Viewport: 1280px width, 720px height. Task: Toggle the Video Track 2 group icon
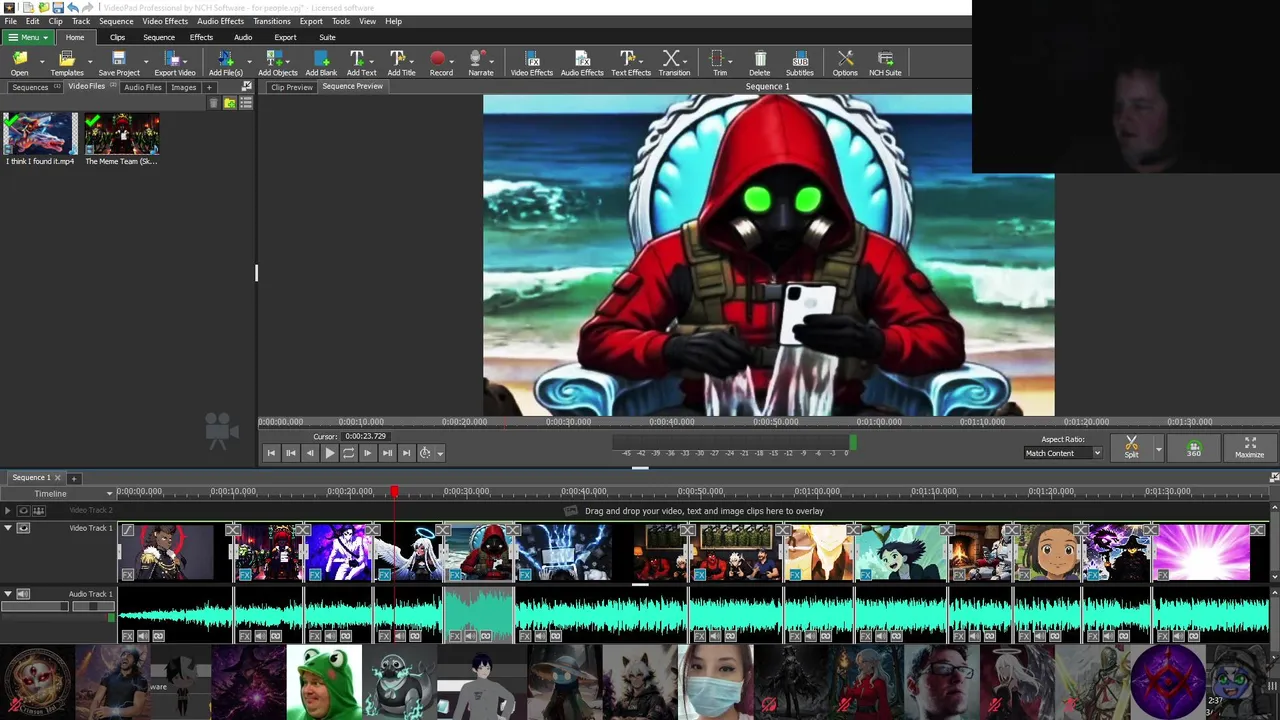point(39,510)
